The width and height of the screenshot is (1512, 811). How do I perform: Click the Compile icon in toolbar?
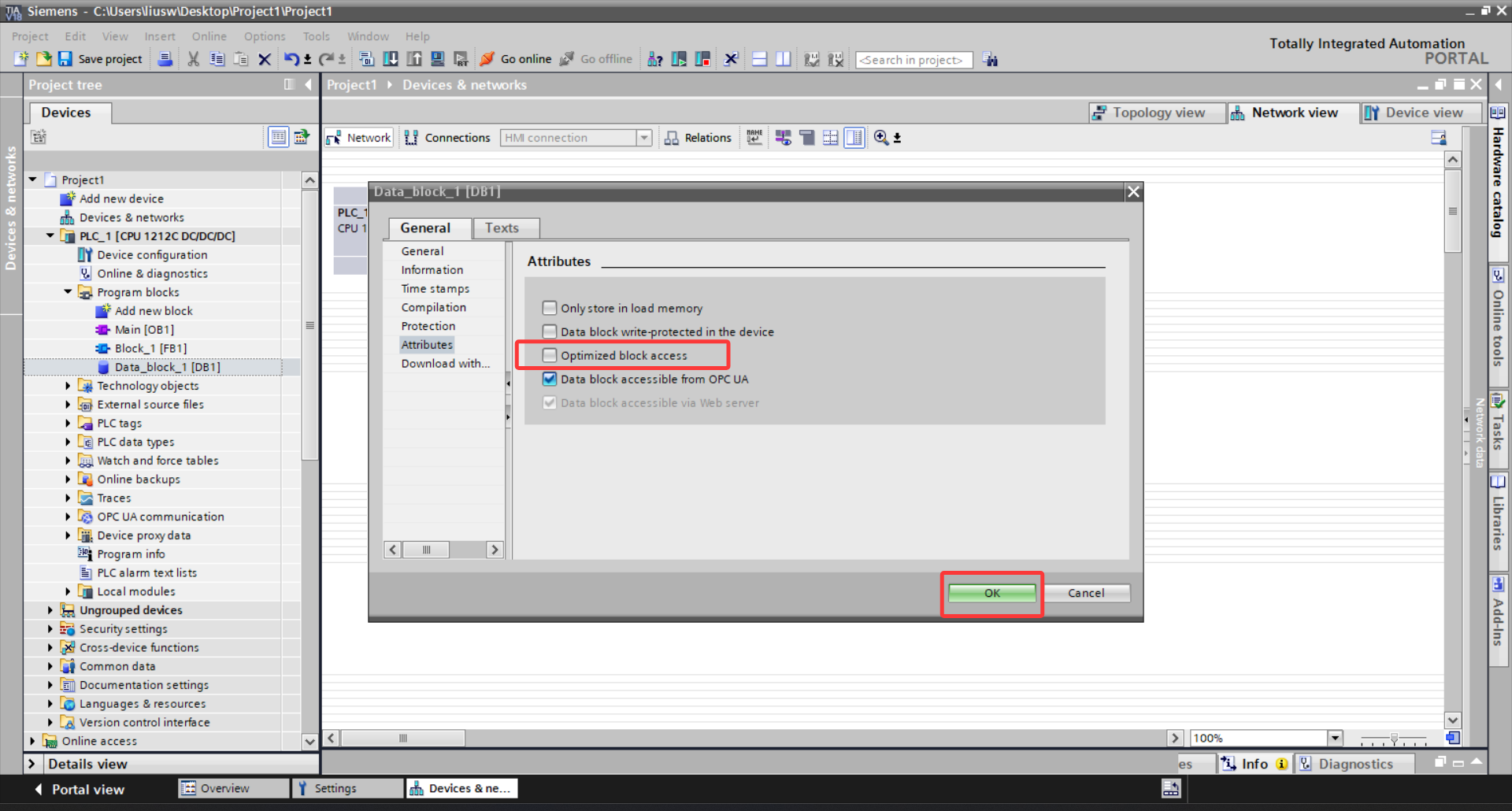[x=366, y=59]
